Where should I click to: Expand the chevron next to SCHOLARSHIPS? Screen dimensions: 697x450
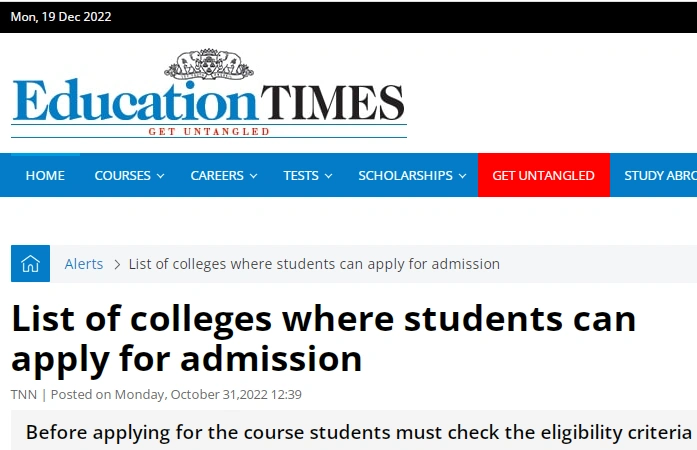click(463, 176)
